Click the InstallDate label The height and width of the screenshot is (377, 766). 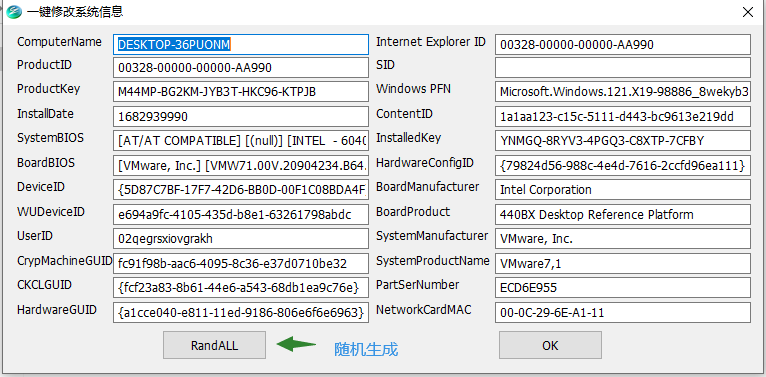[45, 114]
